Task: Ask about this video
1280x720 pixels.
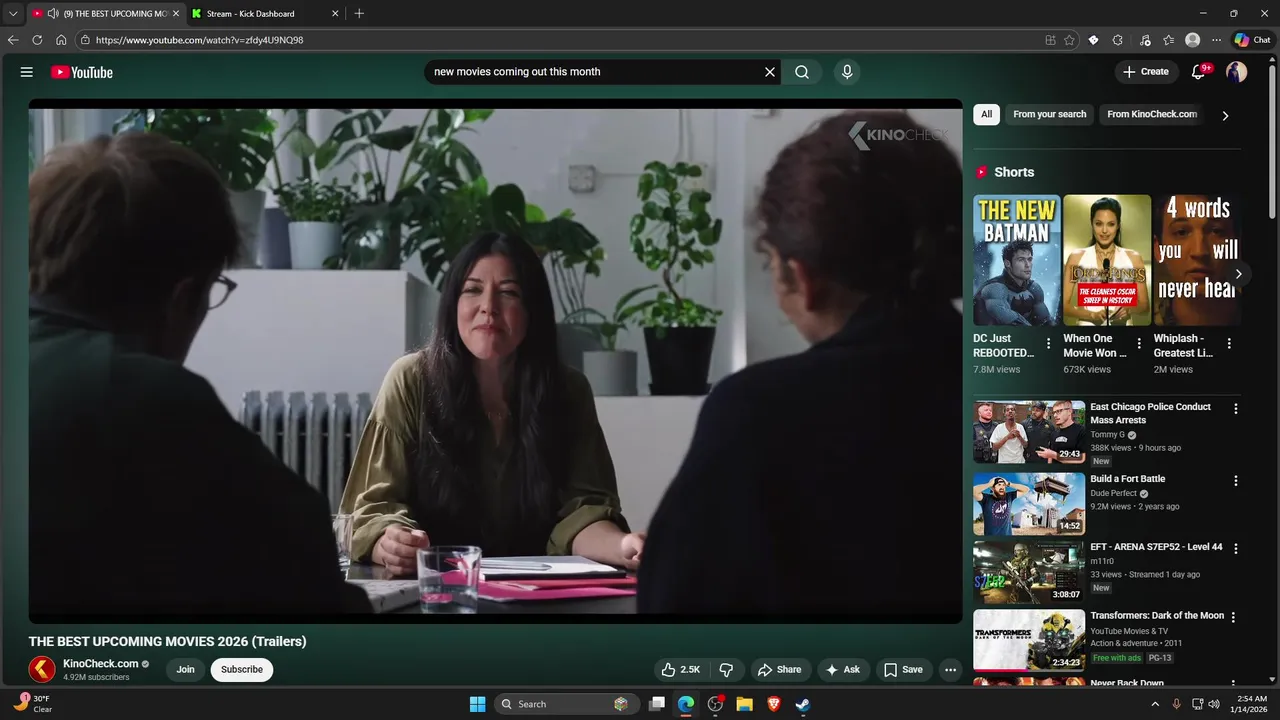Action: tap(843, 670)
